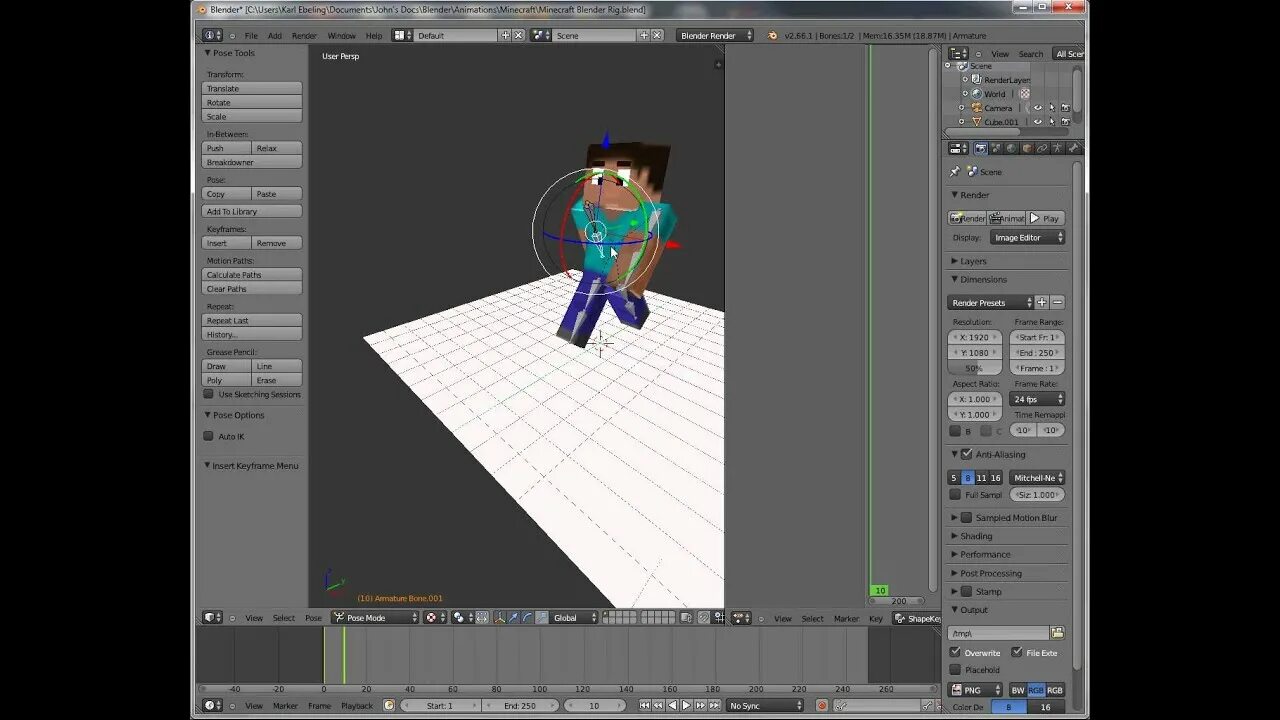Viewport: 1280px width, 720px height.
Task: Render the still image
Action: pos(967,218)
